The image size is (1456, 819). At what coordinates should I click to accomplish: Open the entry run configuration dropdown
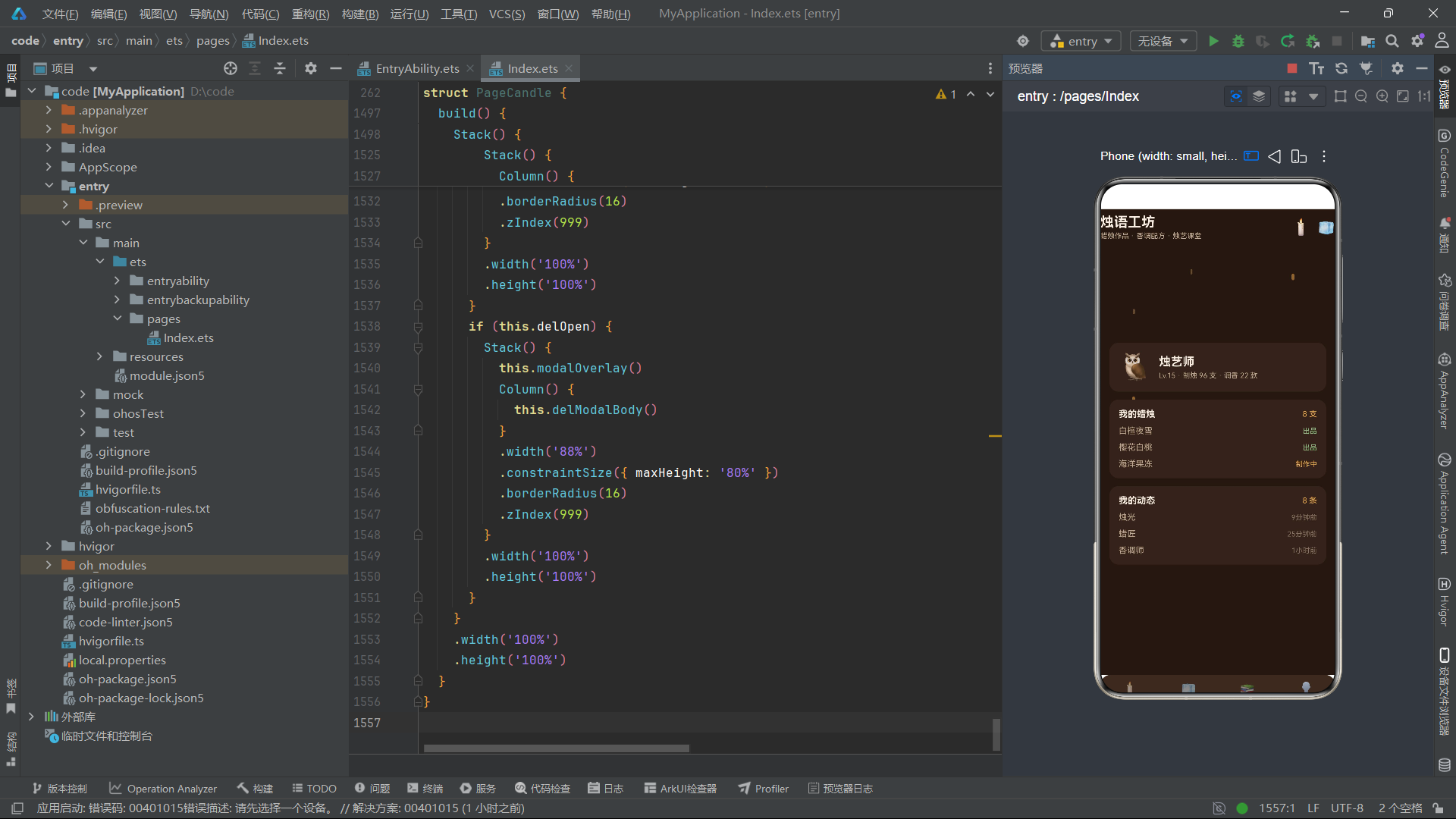[x=1081, y=41]
